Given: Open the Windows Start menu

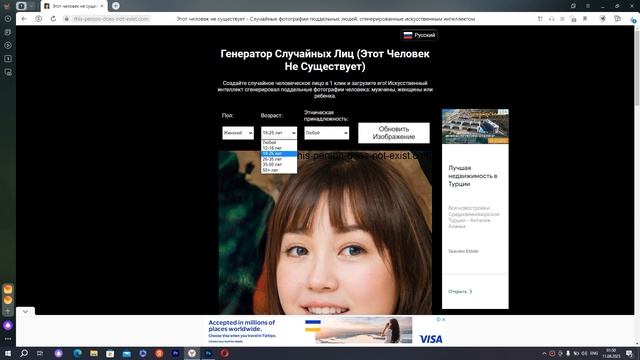Looking at the screenshot, I should (8, 353).
